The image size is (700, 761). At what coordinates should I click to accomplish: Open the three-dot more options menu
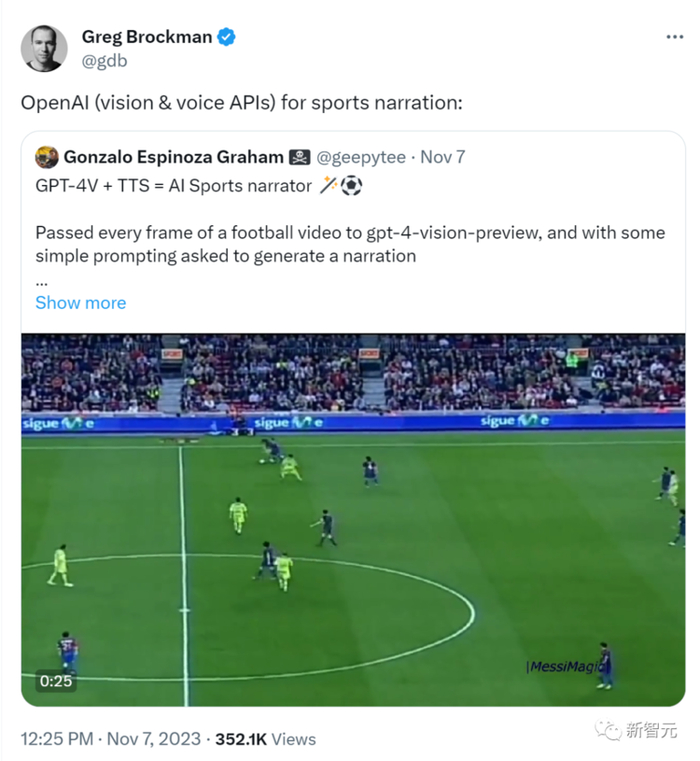[674, 37]
